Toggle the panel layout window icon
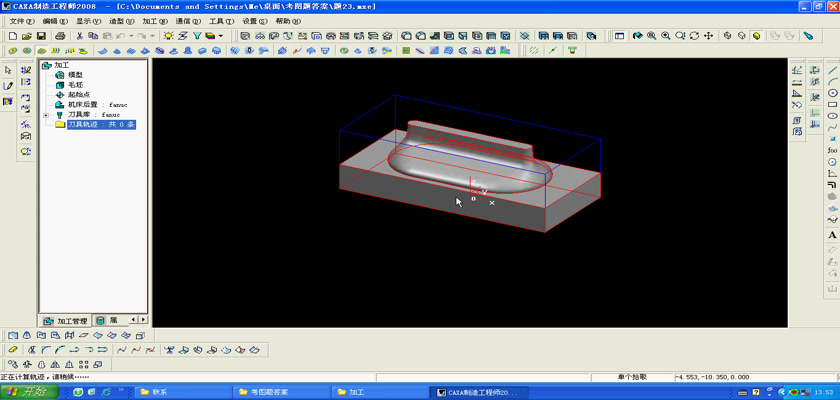The image size is (840, 400). point(619,36)
